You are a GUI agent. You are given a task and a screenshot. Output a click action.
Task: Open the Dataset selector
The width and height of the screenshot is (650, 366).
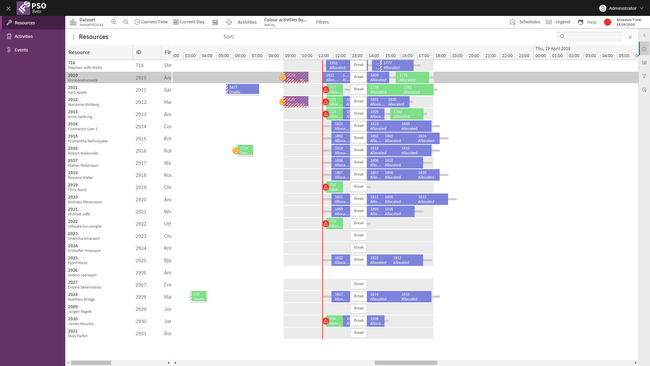click(x=86, y=22)
